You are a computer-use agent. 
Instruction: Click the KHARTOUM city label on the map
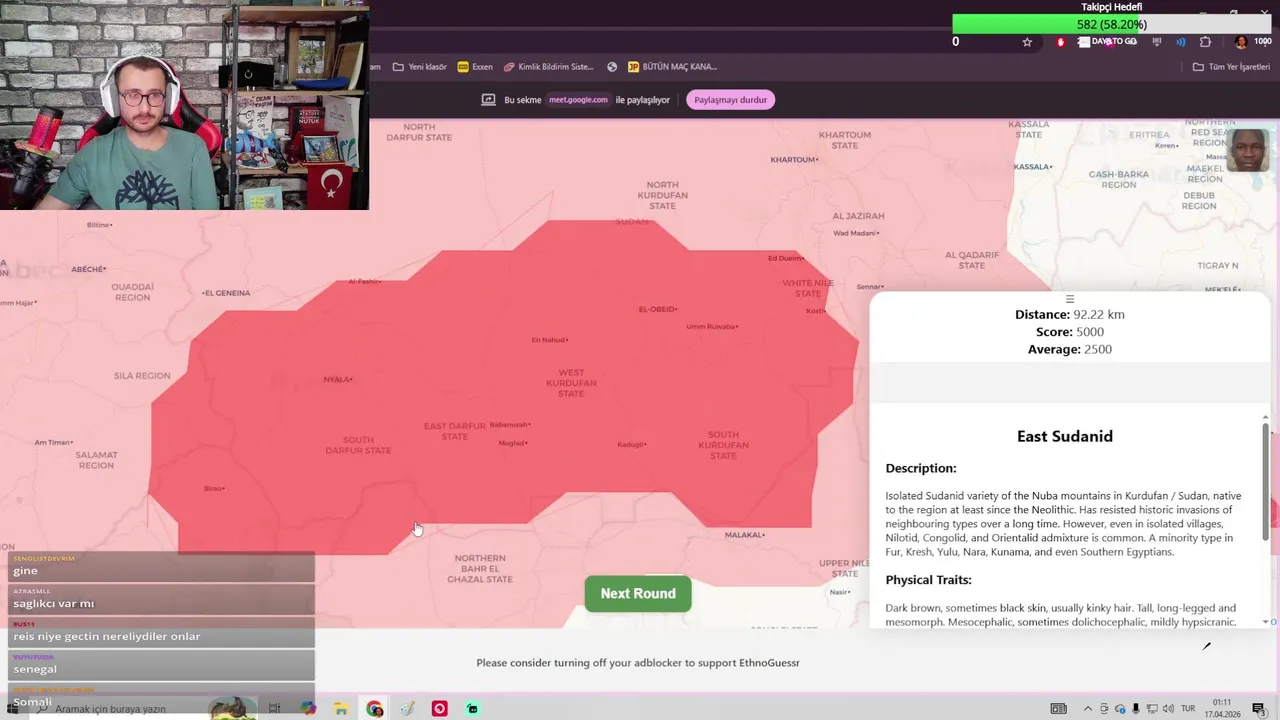(x=794, y=160)
